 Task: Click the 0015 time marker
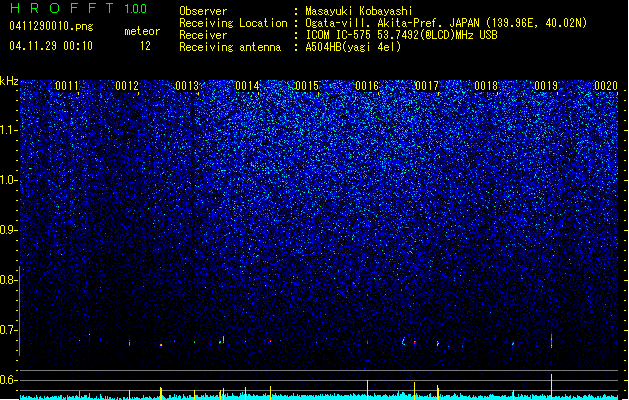tap(307, 86)
